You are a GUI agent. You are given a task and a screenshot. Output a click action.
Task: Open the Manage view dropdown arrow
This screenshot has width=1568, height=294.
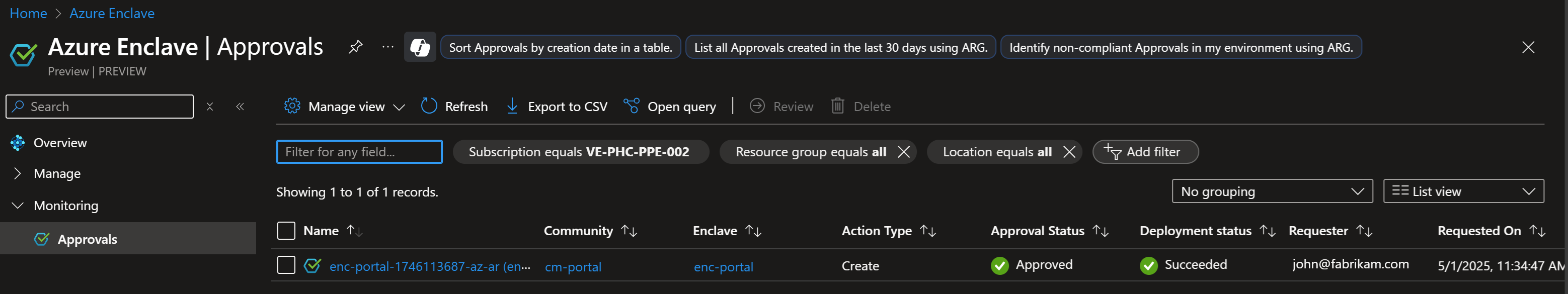[x=399, y=107]
